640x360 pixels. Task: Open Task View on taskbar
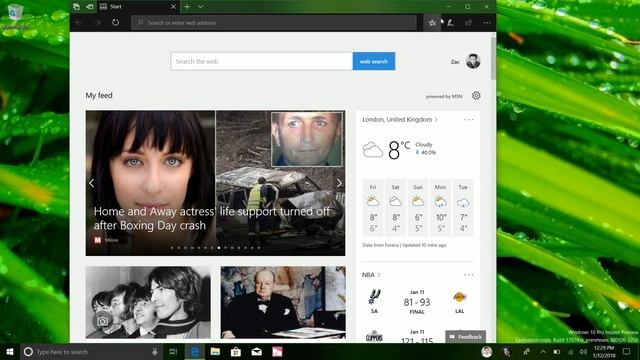173,351
